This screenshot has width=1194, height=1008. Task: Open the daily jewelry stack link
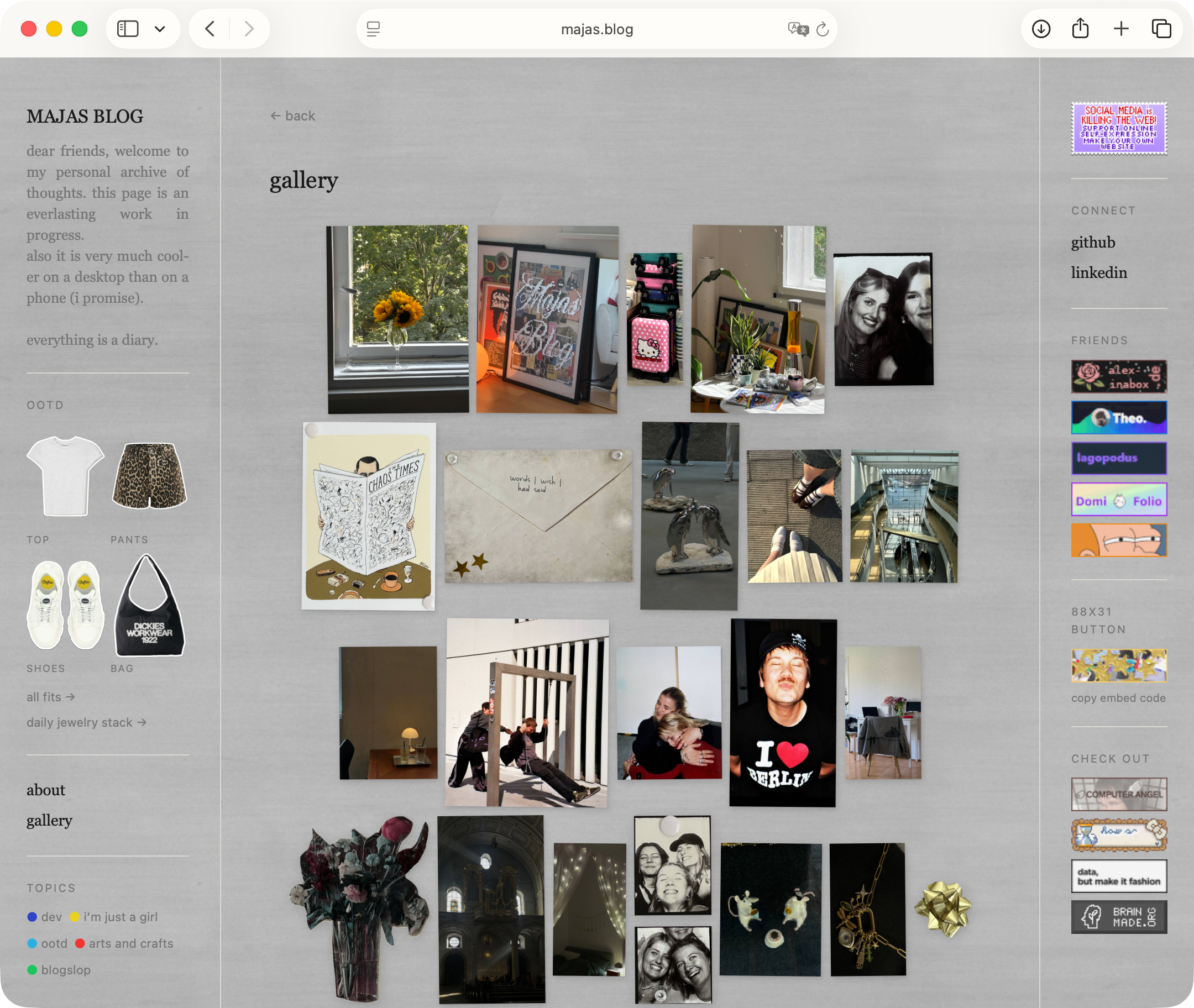point(87,722)
